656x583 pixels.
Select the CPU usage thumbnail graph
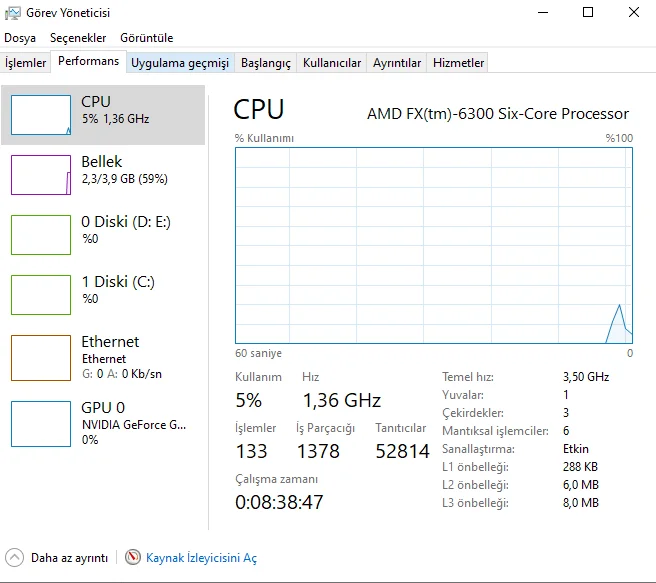(41, 115)
